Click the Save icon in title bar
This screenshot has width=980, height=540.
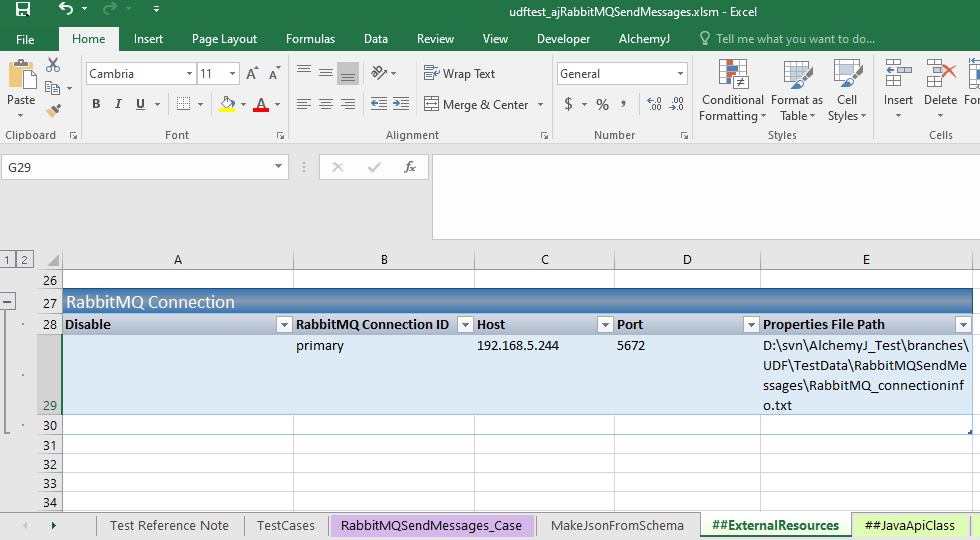[x=22, y=10]
